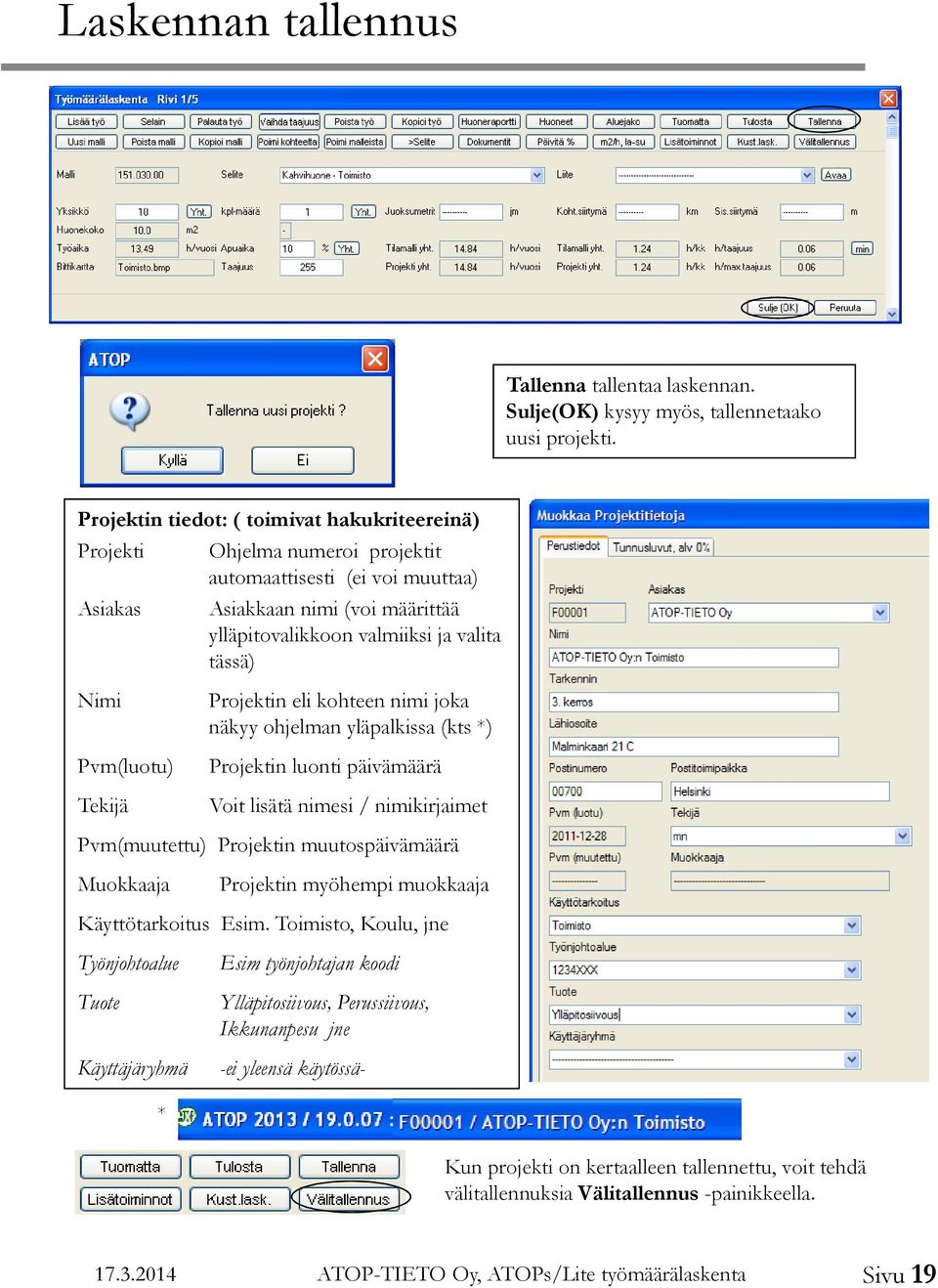Click Tuometta in top toolbar

coord(691,122)
